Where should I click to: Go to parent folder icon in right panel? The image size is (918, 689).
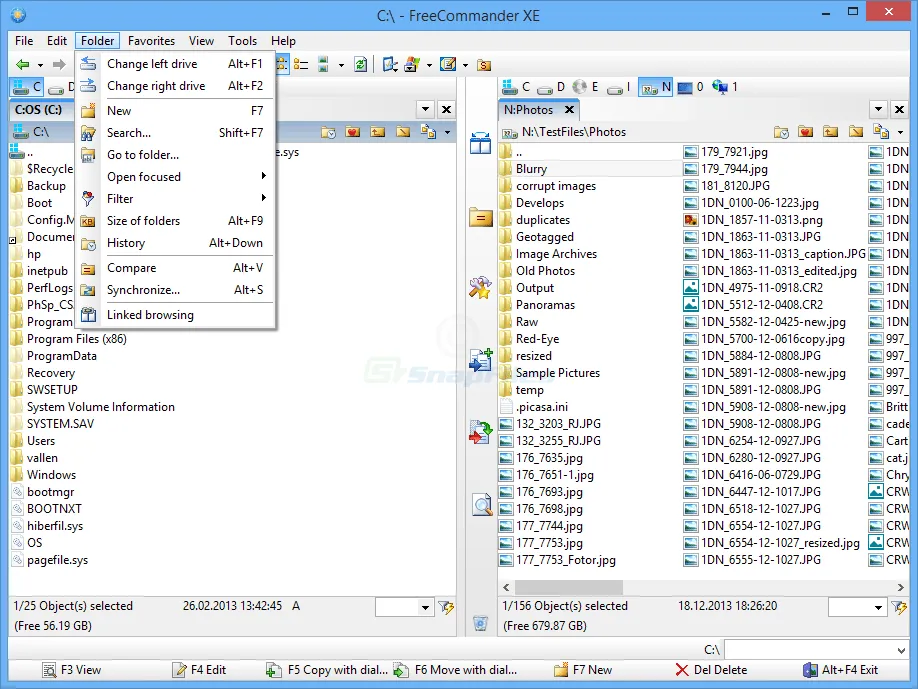(x=830, y=132)
